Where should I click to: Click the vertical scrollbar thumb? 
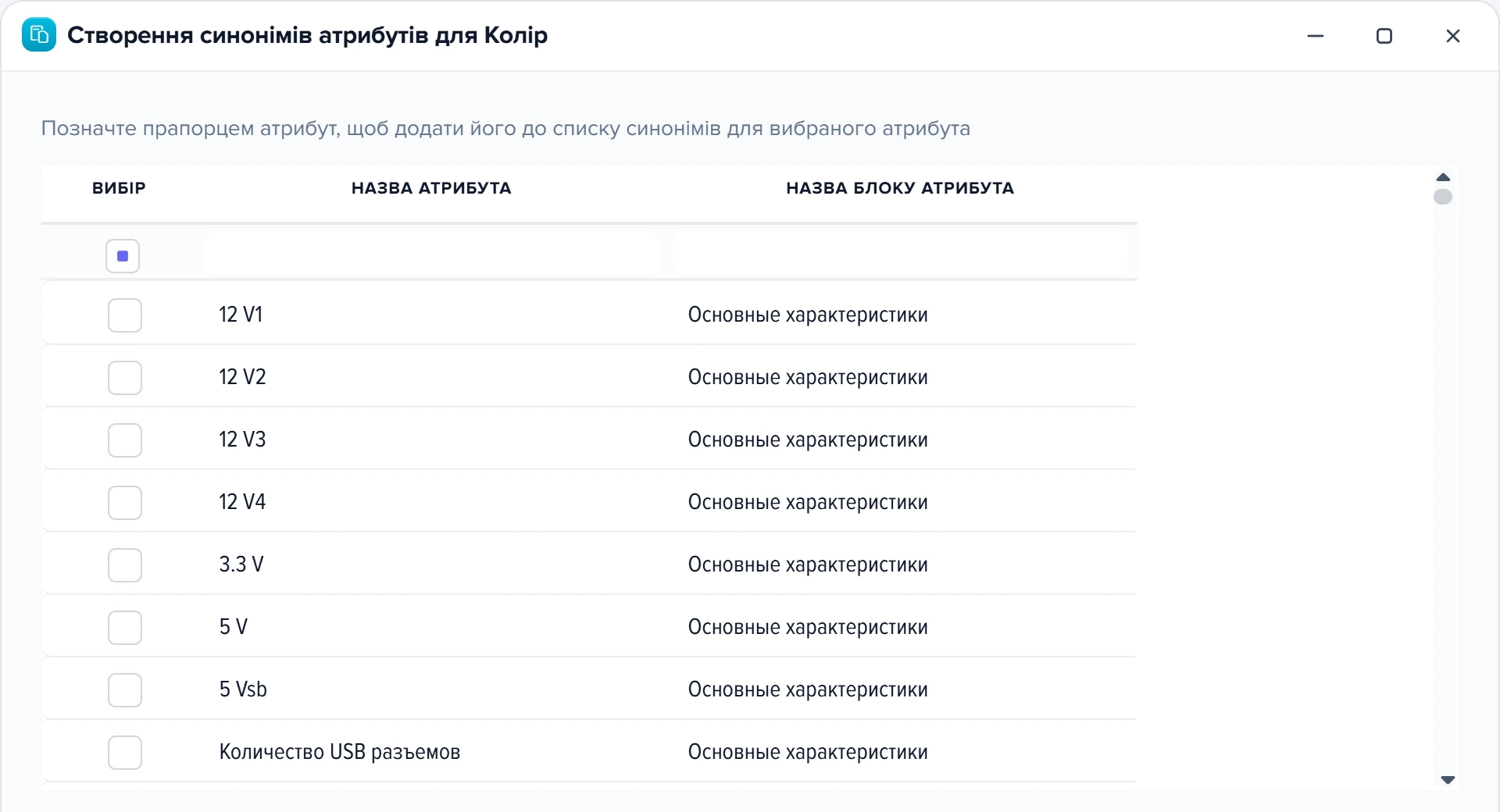coord(1443,197)
